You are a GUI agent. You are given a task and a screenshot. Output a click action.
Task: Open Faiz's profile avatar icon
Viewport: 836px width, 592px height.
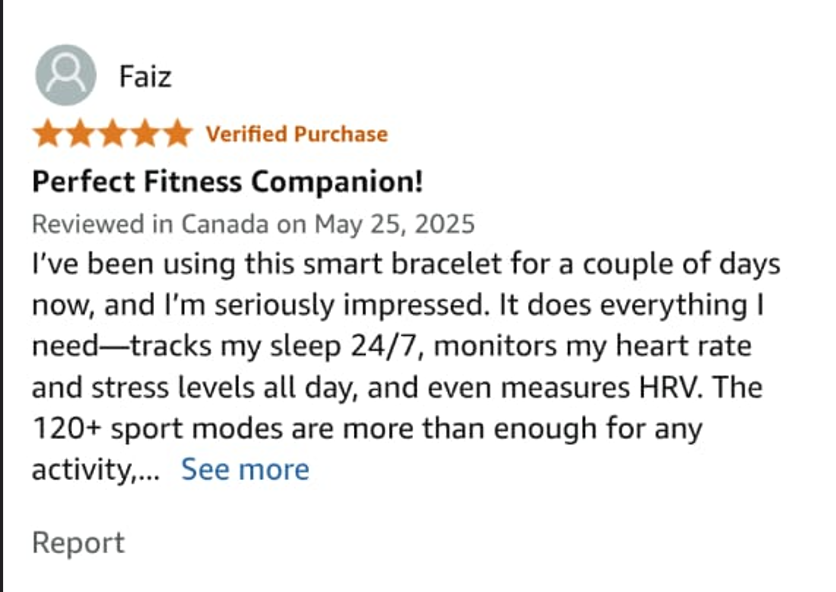(x=66, y=75)
